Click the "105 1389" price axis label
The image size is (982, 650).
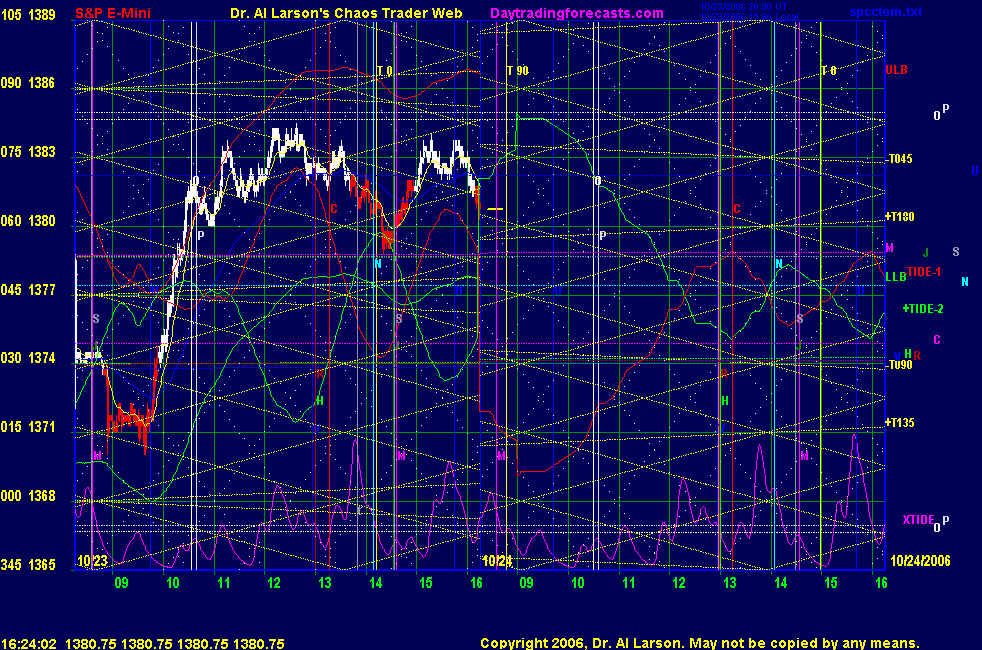click(28, 14)
